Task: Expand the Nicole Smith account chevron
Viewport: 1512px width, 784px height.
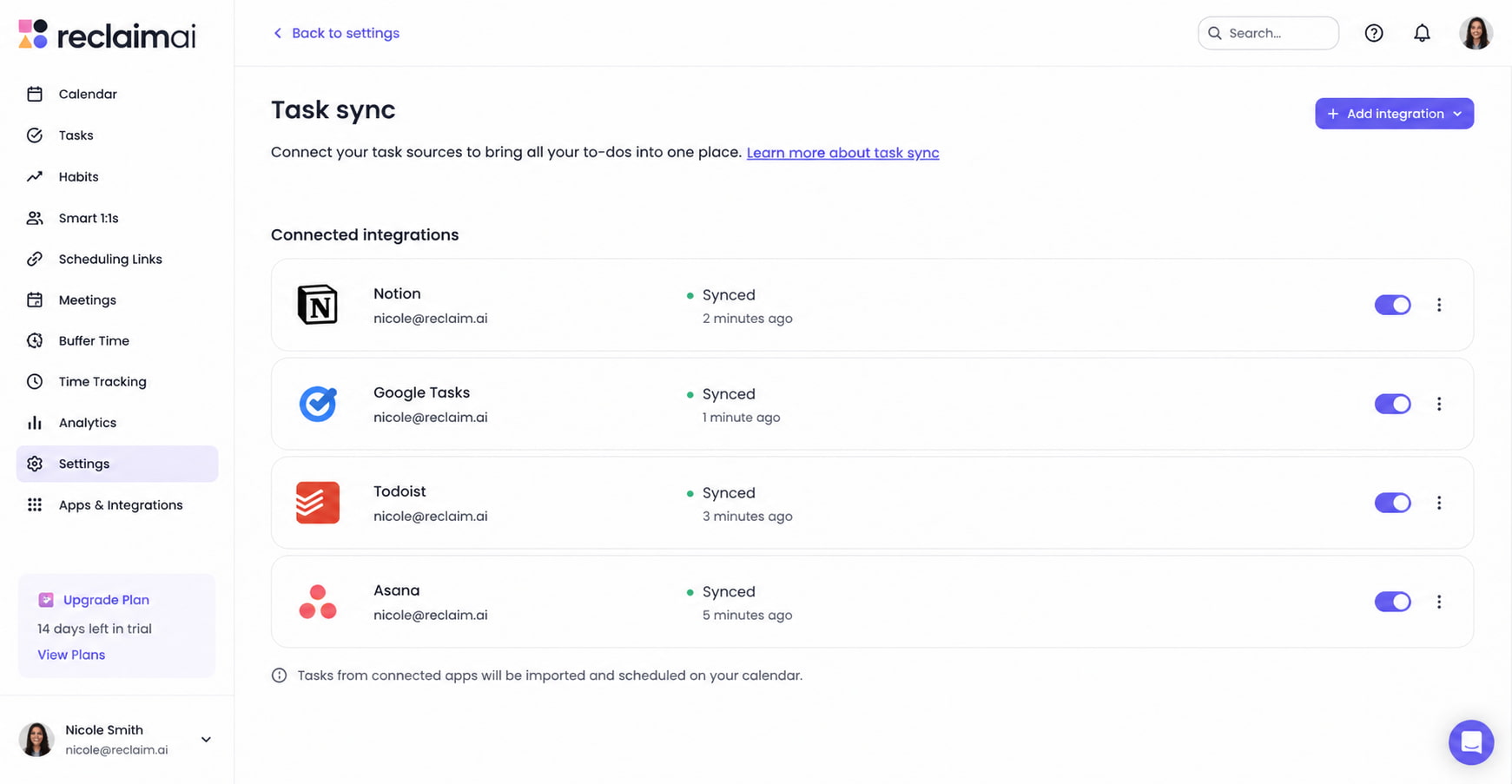Action: pos(206,740)
